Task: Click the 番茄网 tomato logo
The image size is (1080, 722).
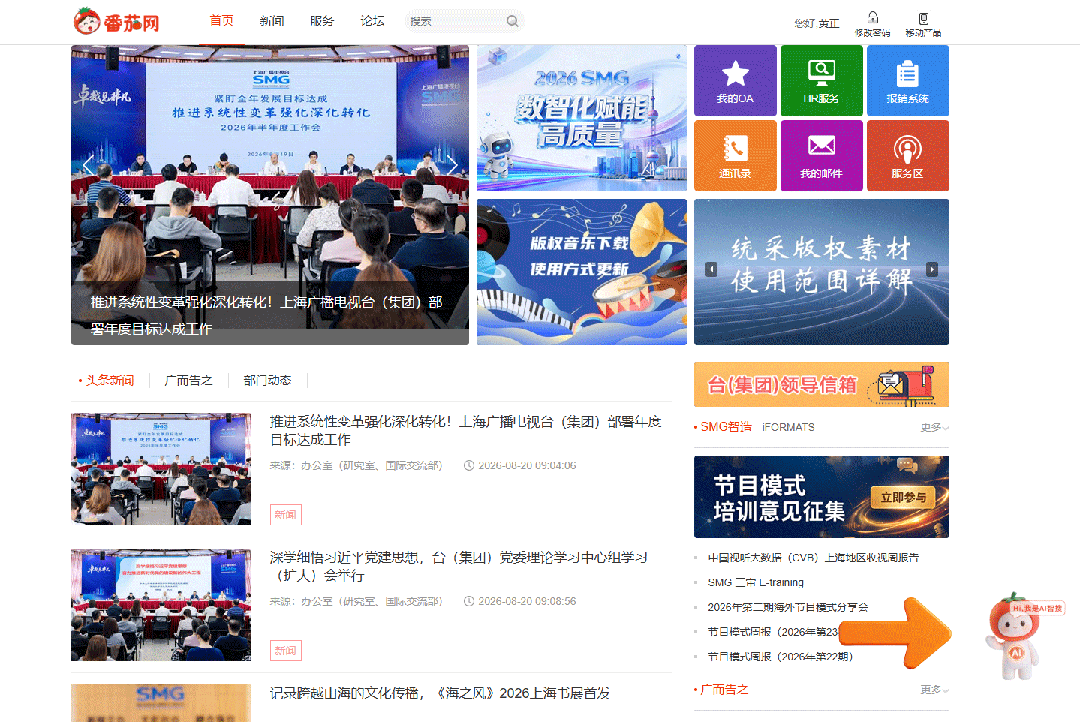Action: click(x=116, y=22)
